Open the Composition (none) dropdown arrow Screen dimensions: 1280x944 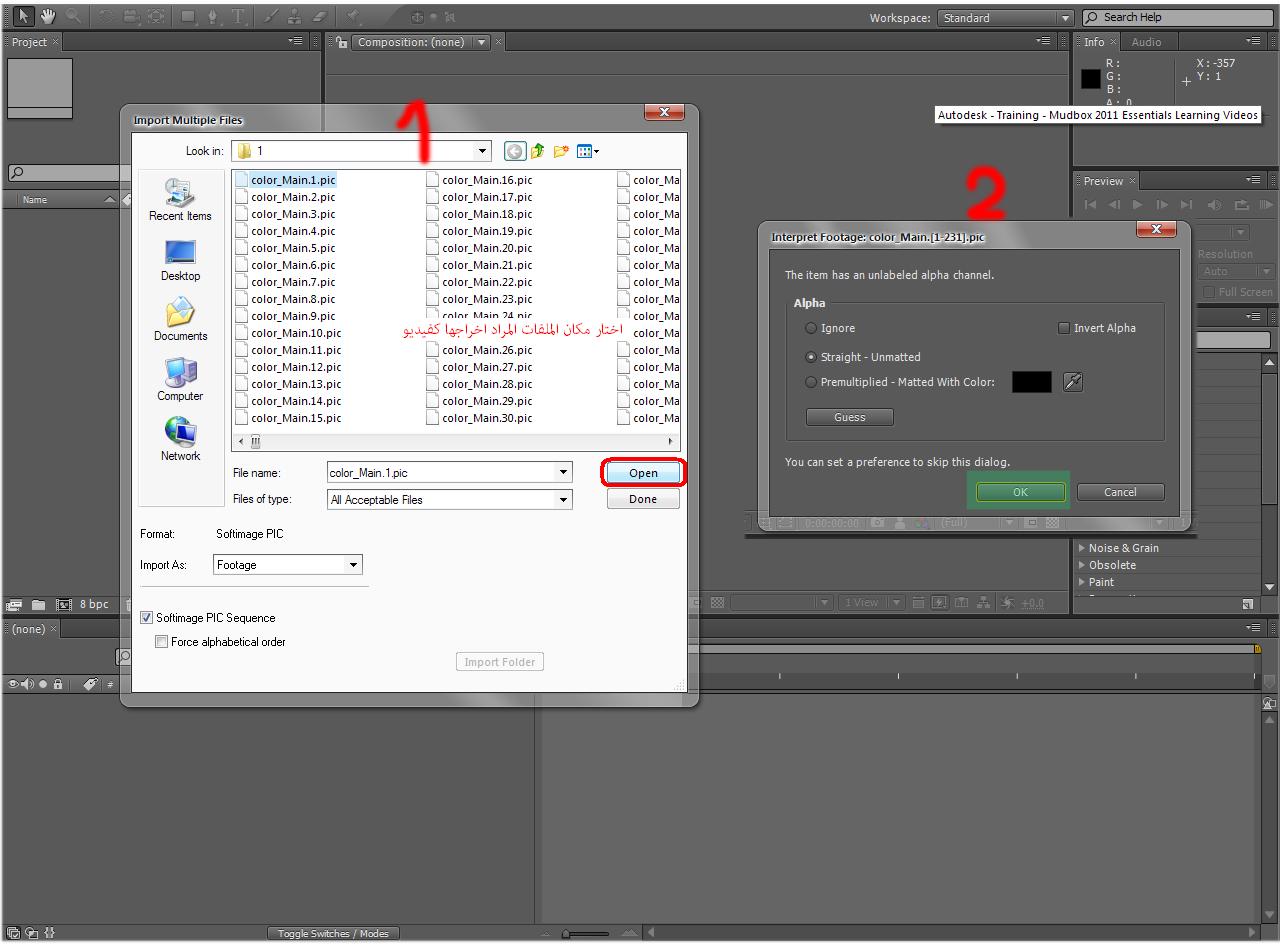482,42
